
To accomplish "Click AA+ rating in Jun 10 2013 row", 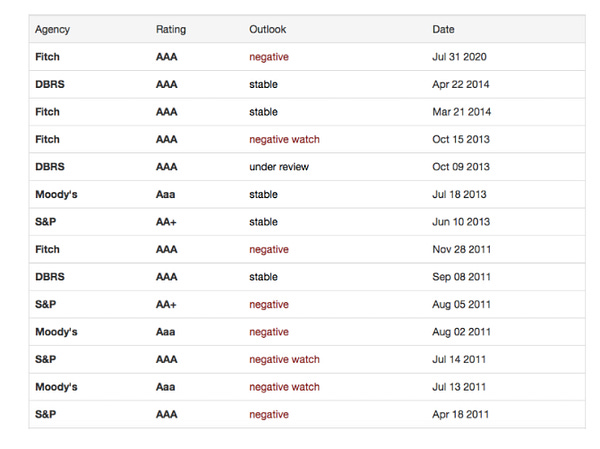I will [166, 222].
